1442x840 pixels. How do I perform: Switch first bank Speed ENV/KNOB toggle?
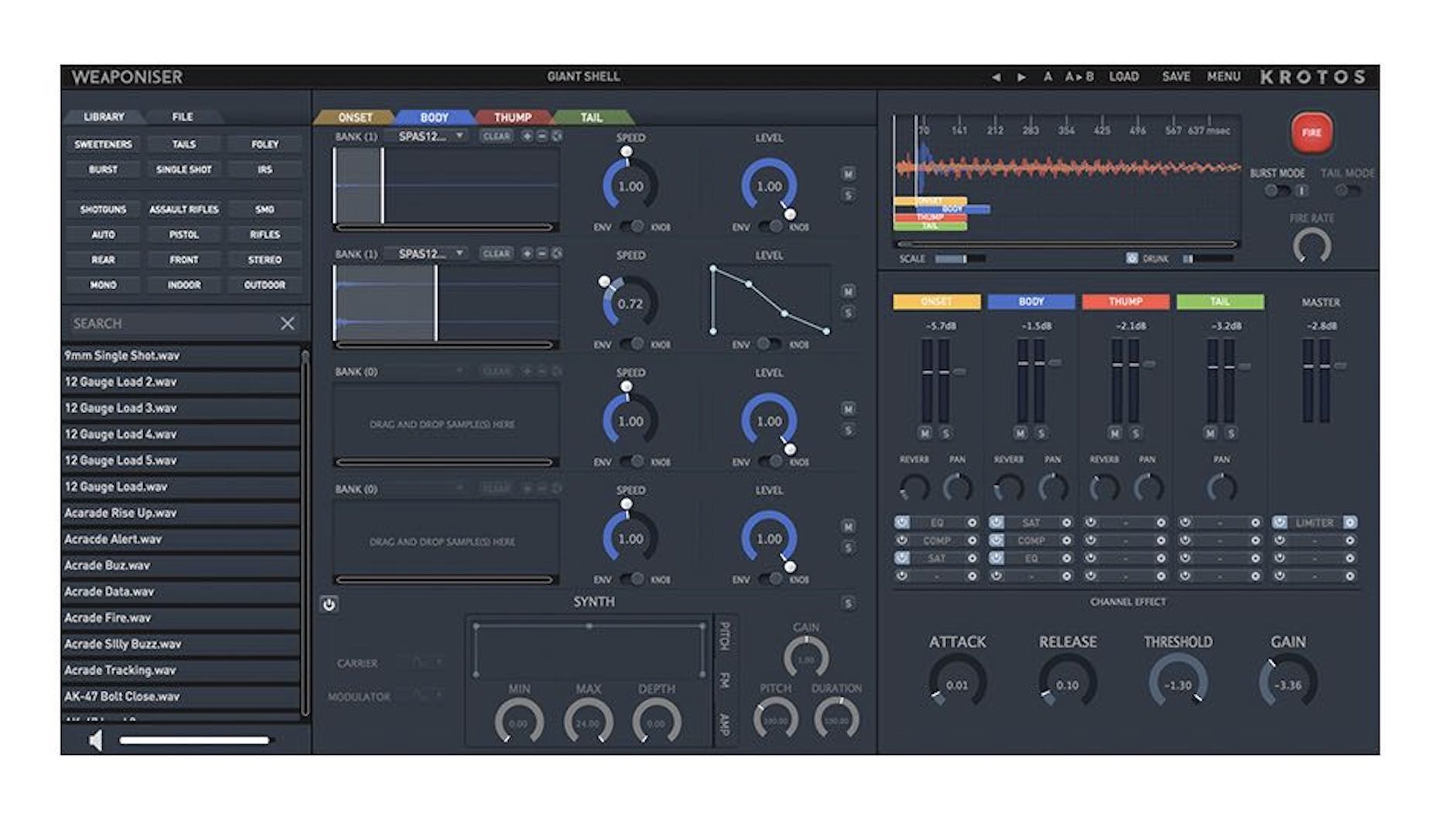(x=634, y=227)
